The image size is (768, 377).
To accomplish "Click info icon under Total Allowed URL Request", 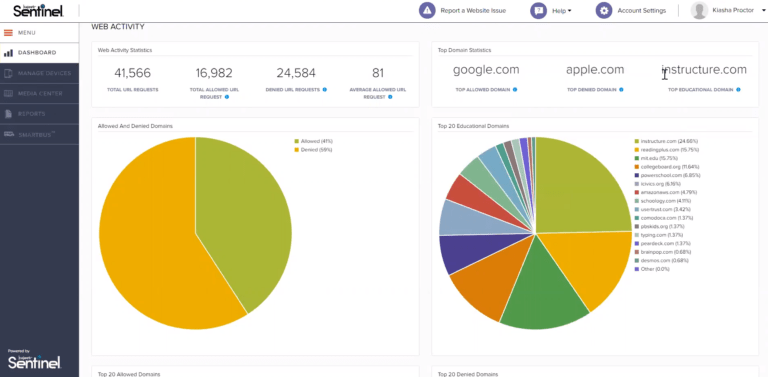I will [x=226, y=97].
